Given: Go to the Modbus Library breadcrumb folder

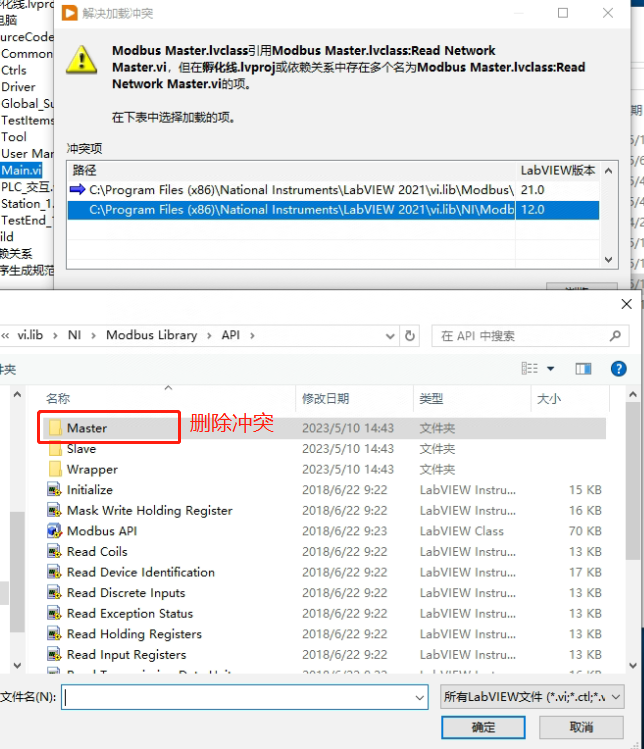Looking at the screenshot, I should tap(151, 335).
